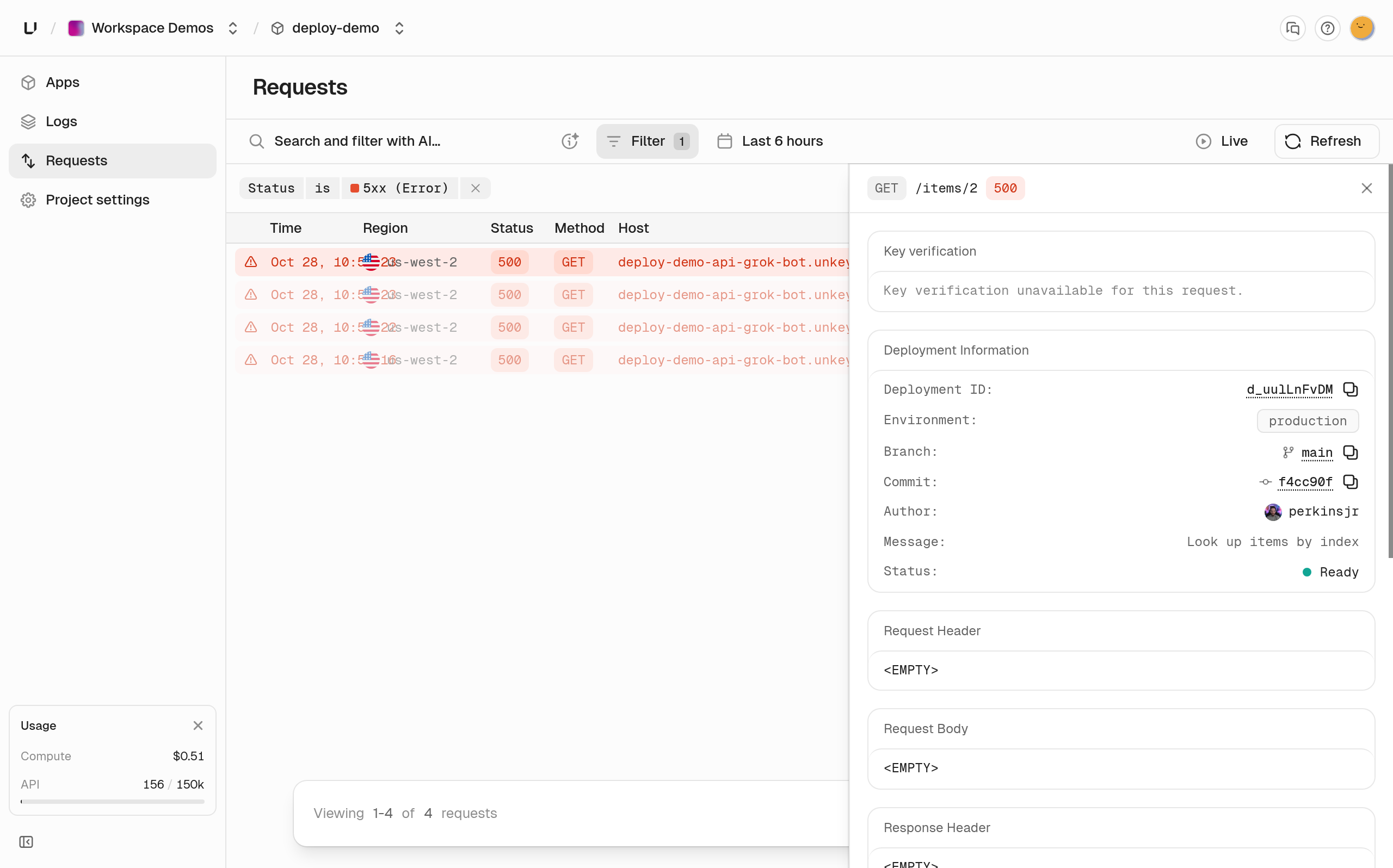Open commit f4cc90f link
The width and height of the screenshot is (1393, 868).
coord(1305,482)
